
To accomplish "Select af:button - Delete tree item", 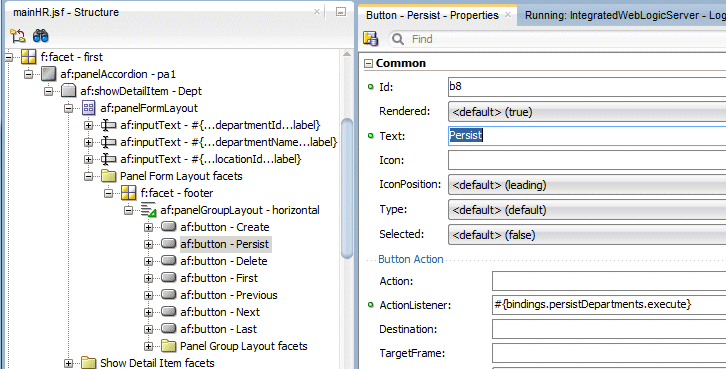I will (224, 261).
